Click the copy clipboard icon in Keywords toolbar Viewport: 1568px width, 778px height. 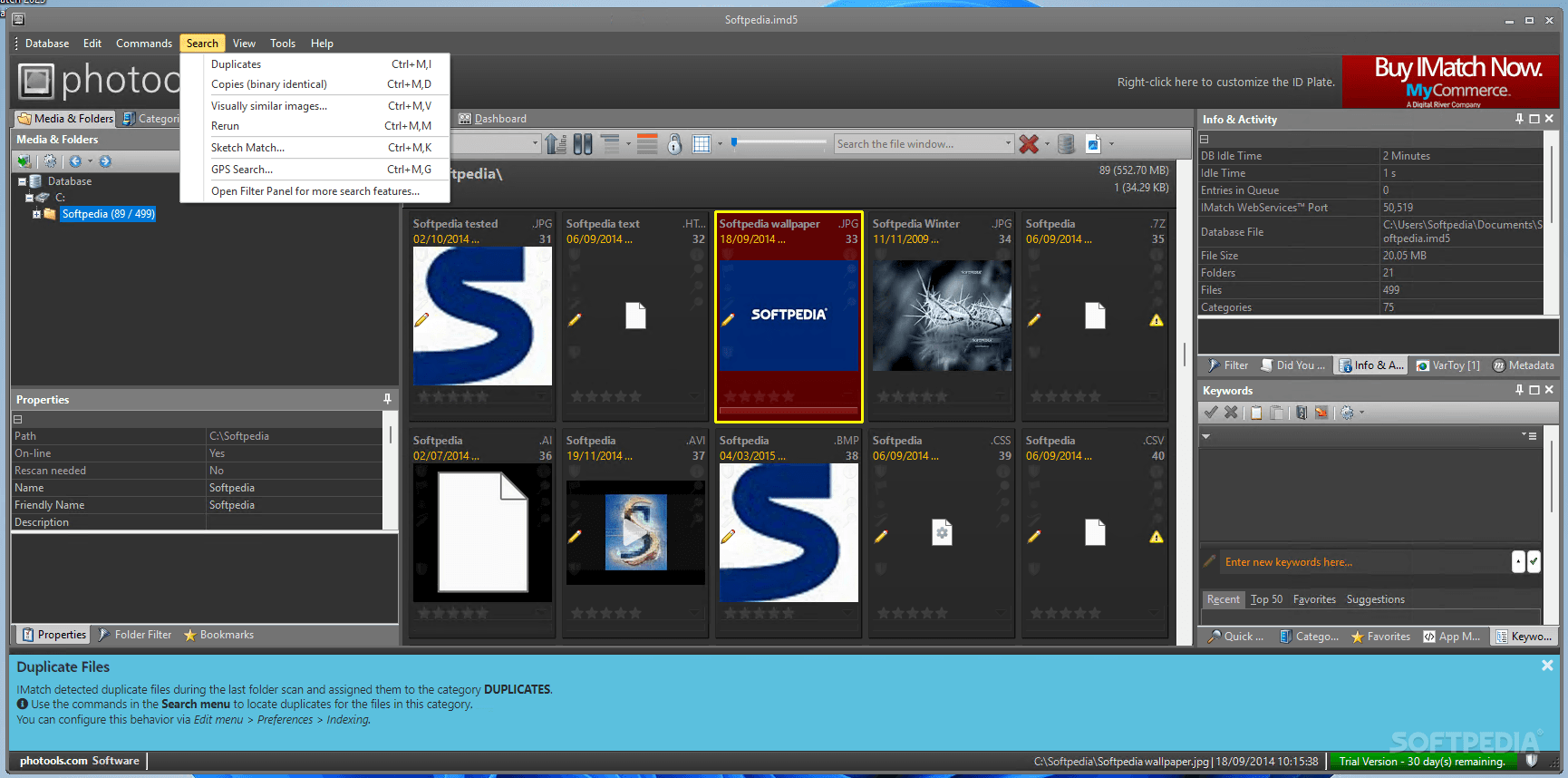1256,413
